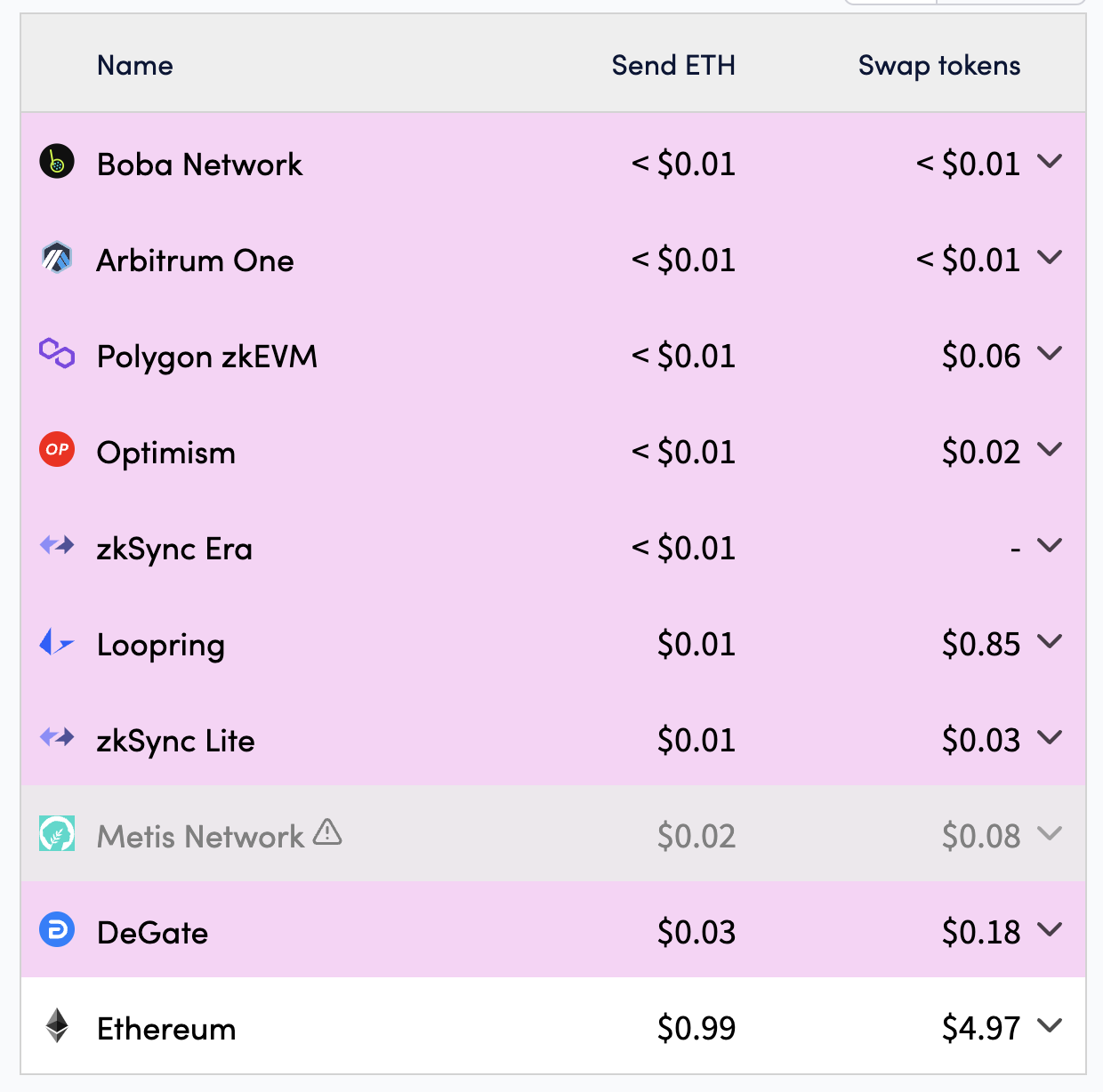Sort by the Send ETH column
This screenshot has width=1103, height=1092.
(x=673, y=66)
